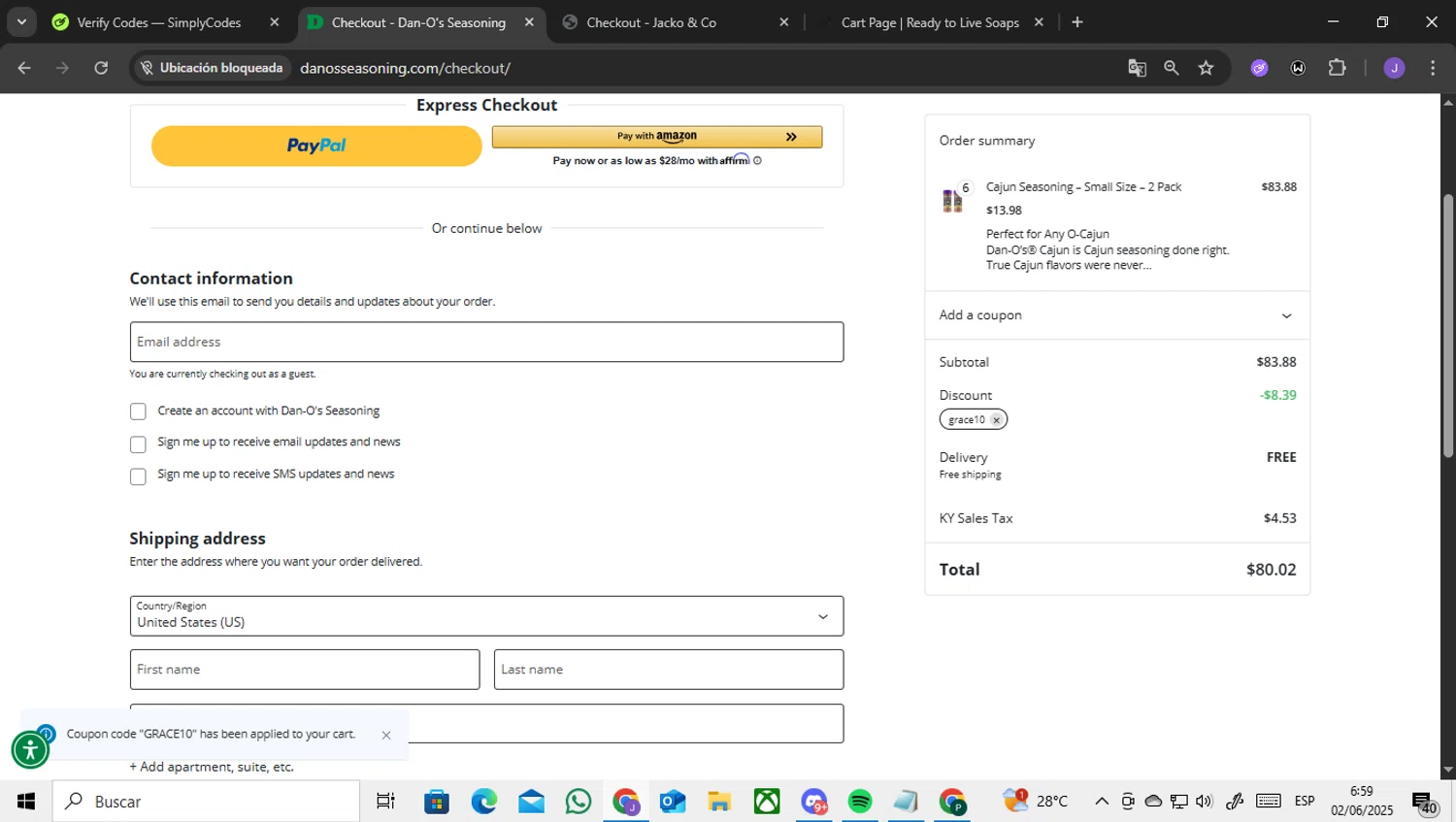1456x822 pixels.
Task: Bookmark this page with star icon
Action: pos(1206,68)
